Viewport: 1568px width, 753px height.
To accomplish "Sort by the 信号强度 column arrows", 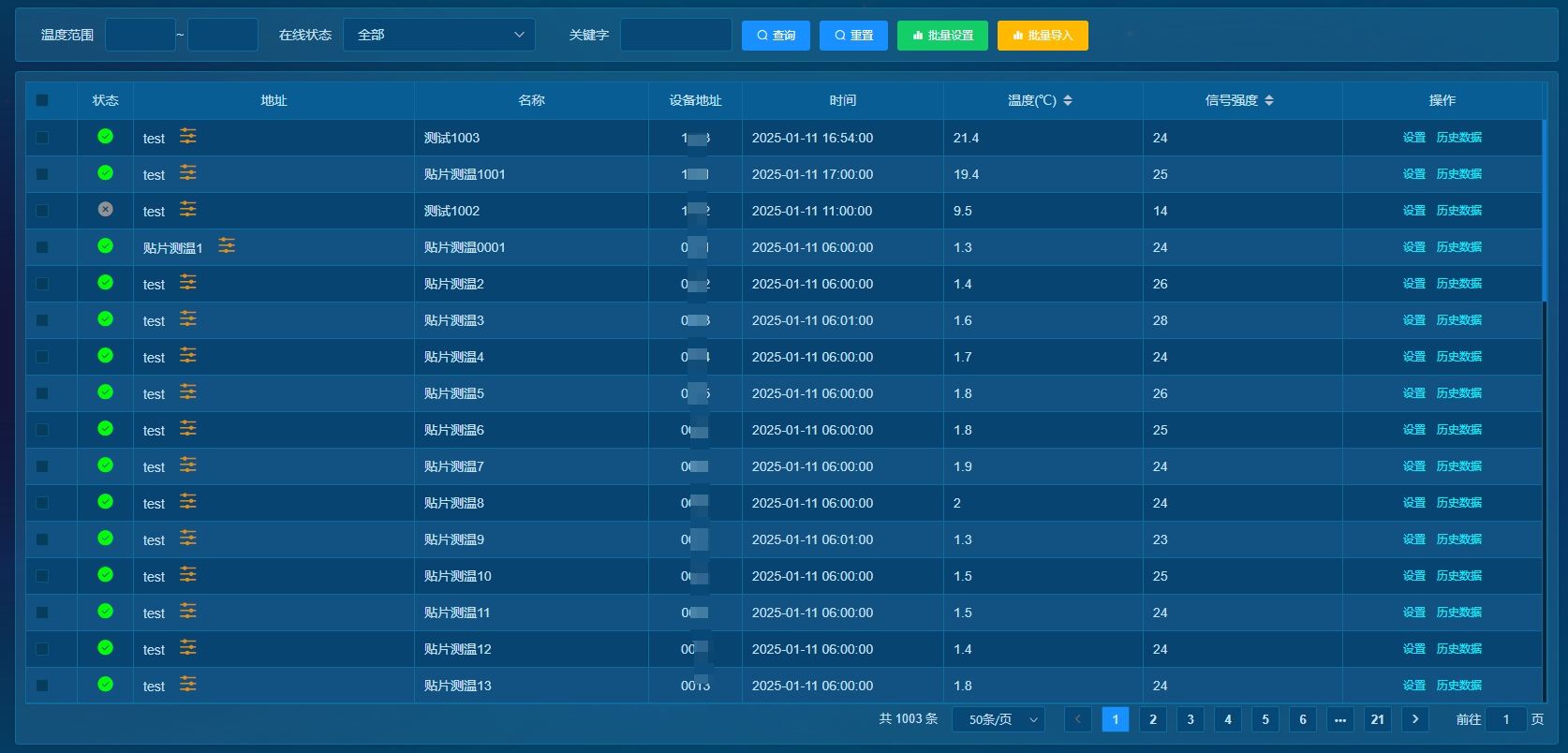I will point(1269,100).
